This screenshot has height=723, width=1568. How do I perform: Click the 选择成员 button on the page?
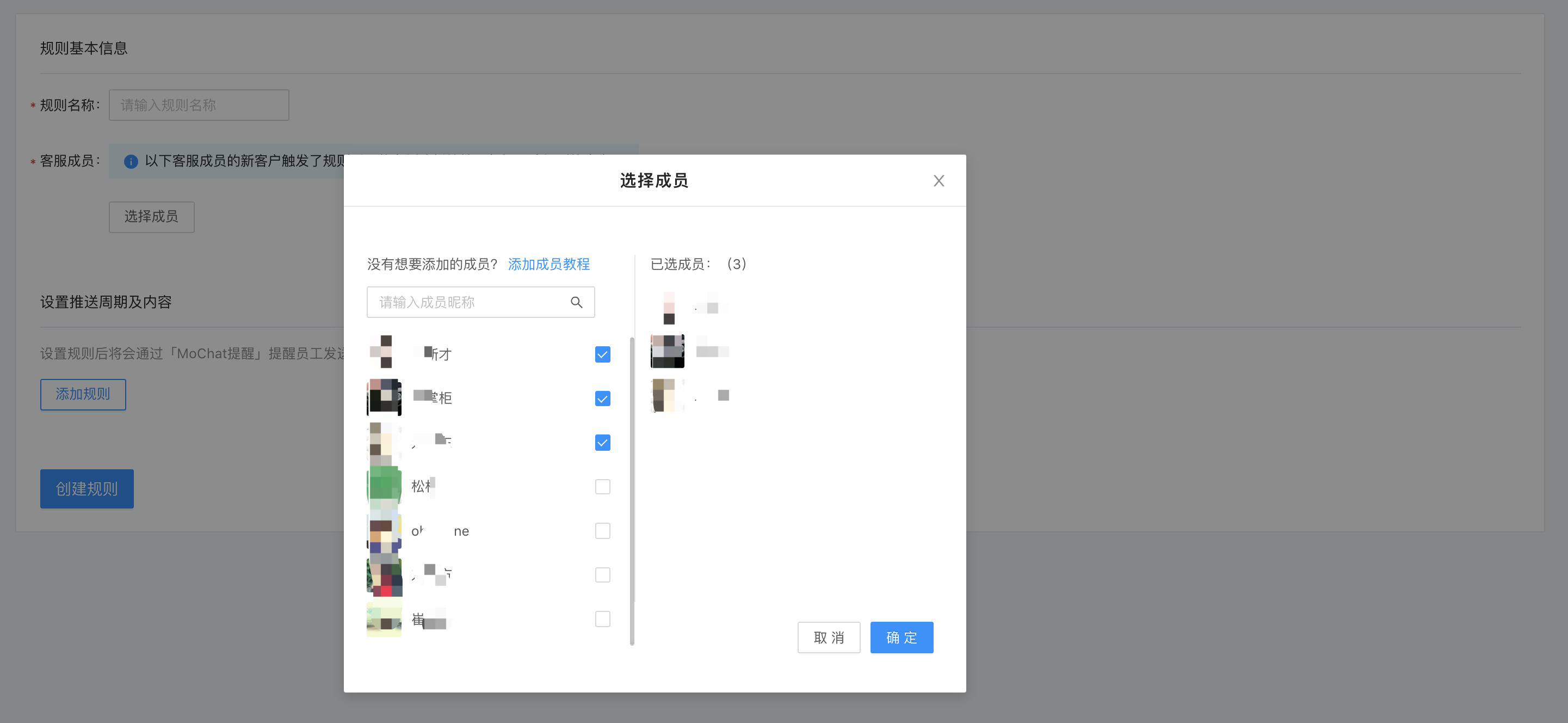[x=152, y=217]
